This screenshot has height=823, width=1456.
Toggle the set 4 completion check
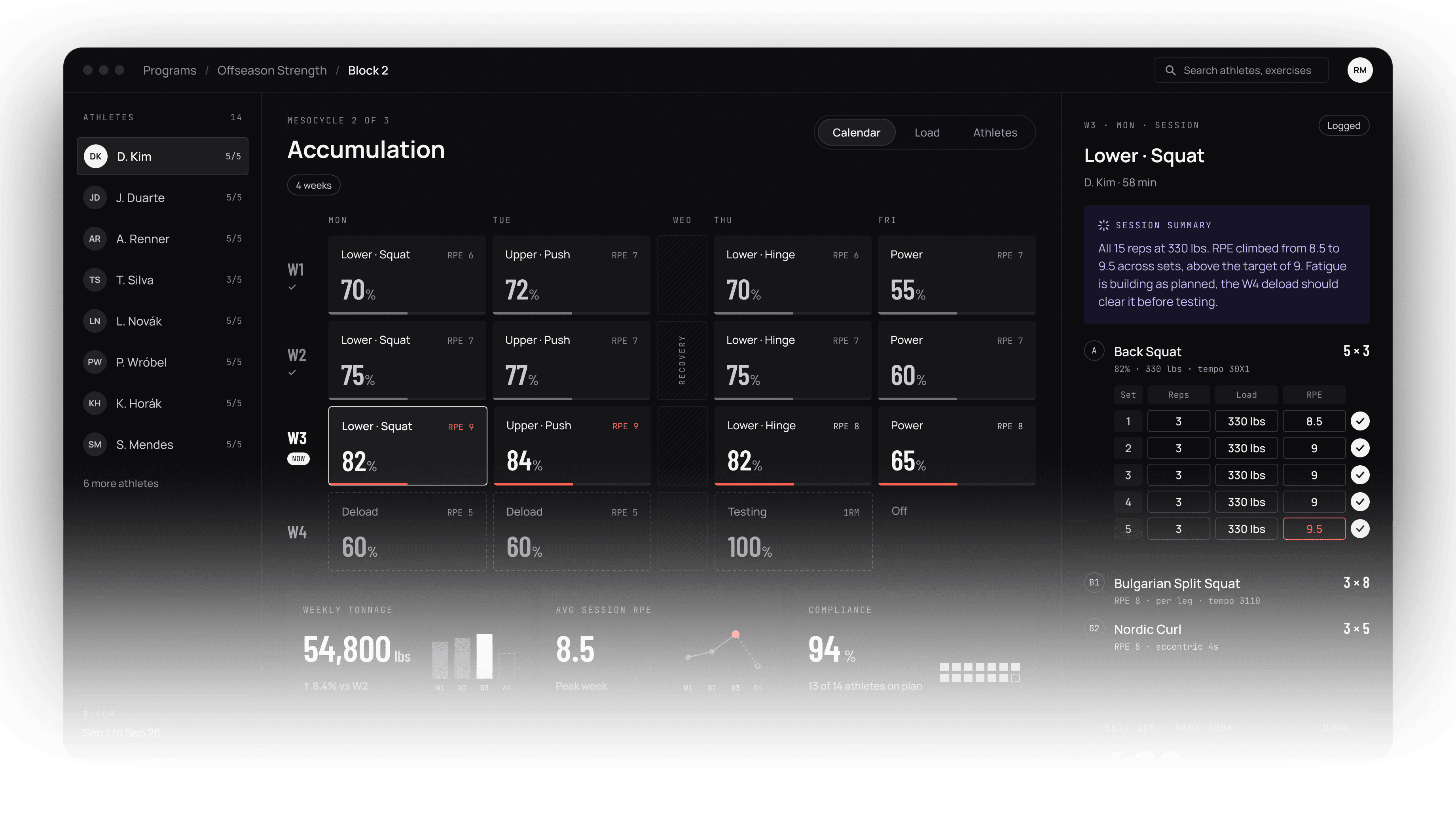click(x=1360, y=502)
